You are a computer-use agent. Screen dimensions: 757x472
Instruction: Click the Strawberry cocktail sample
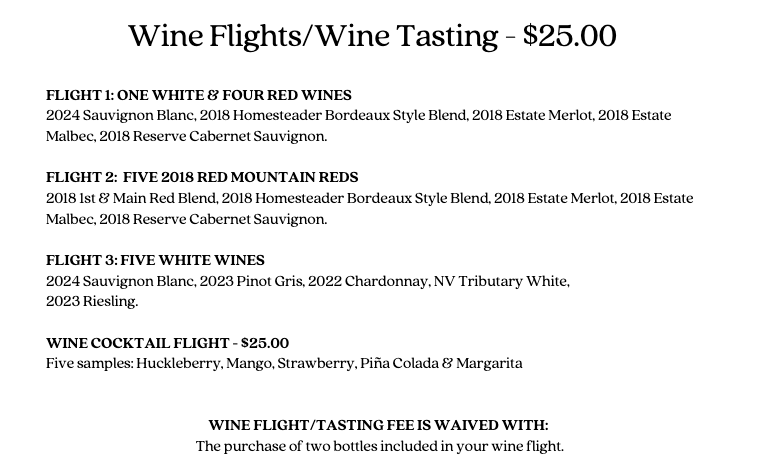point(315,363)
